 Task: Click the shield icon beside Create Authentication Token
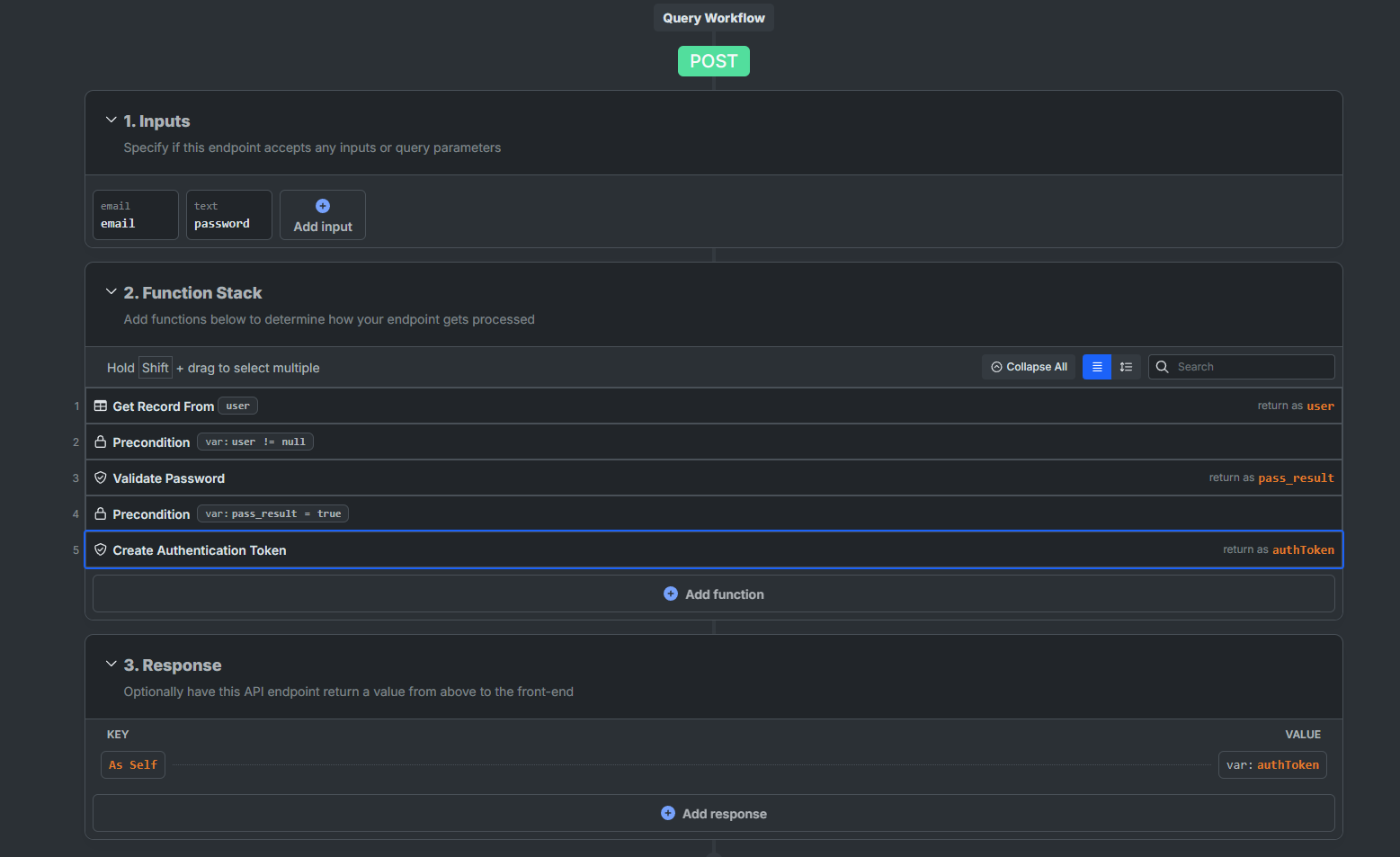pos(101,549)
